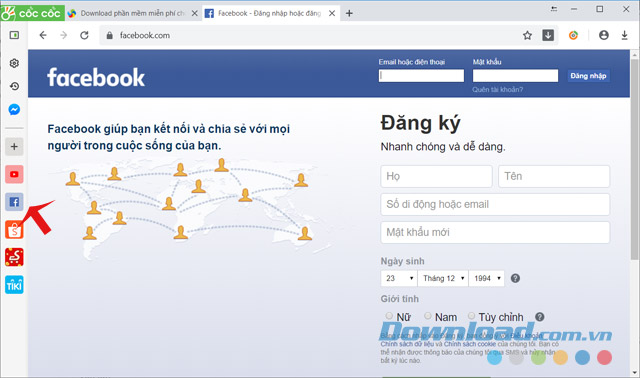
Task: Click the Họ surname field
Action: point(436,176)
